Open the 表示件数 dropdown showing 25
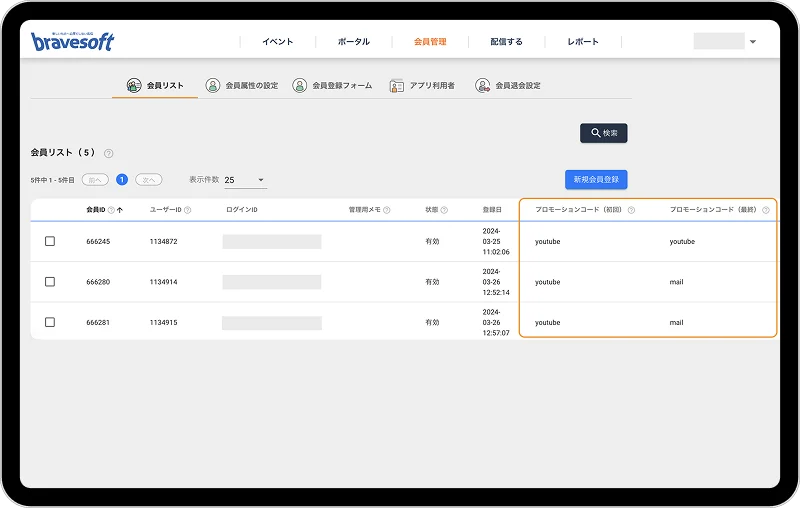 tap(245, 180)
